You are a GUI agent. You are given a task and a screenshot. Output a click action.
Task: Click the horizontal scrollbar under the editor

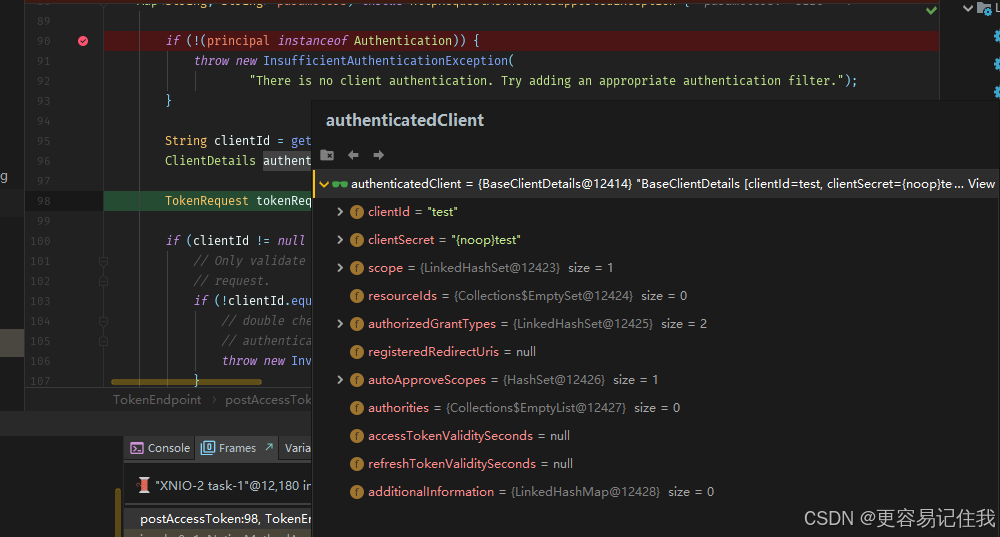186,382
